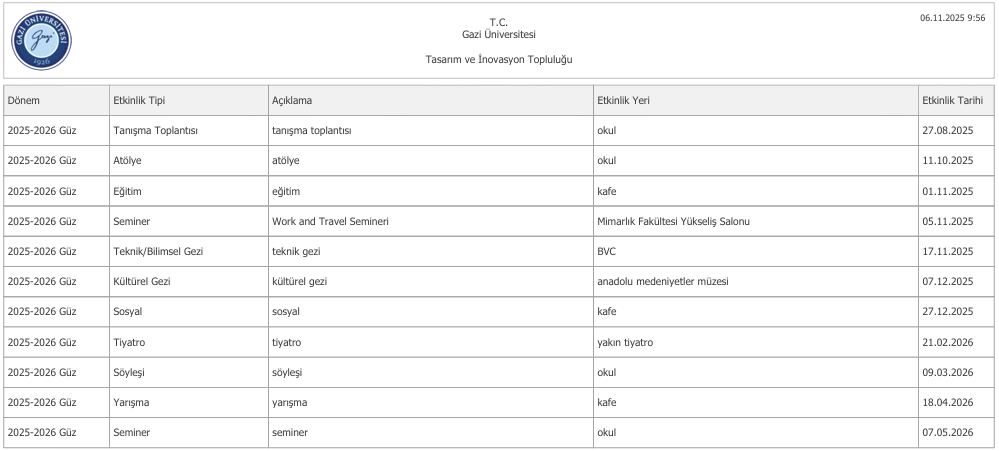Select the Tanışma Toplantısı event type cell

(x=156, y=130)
